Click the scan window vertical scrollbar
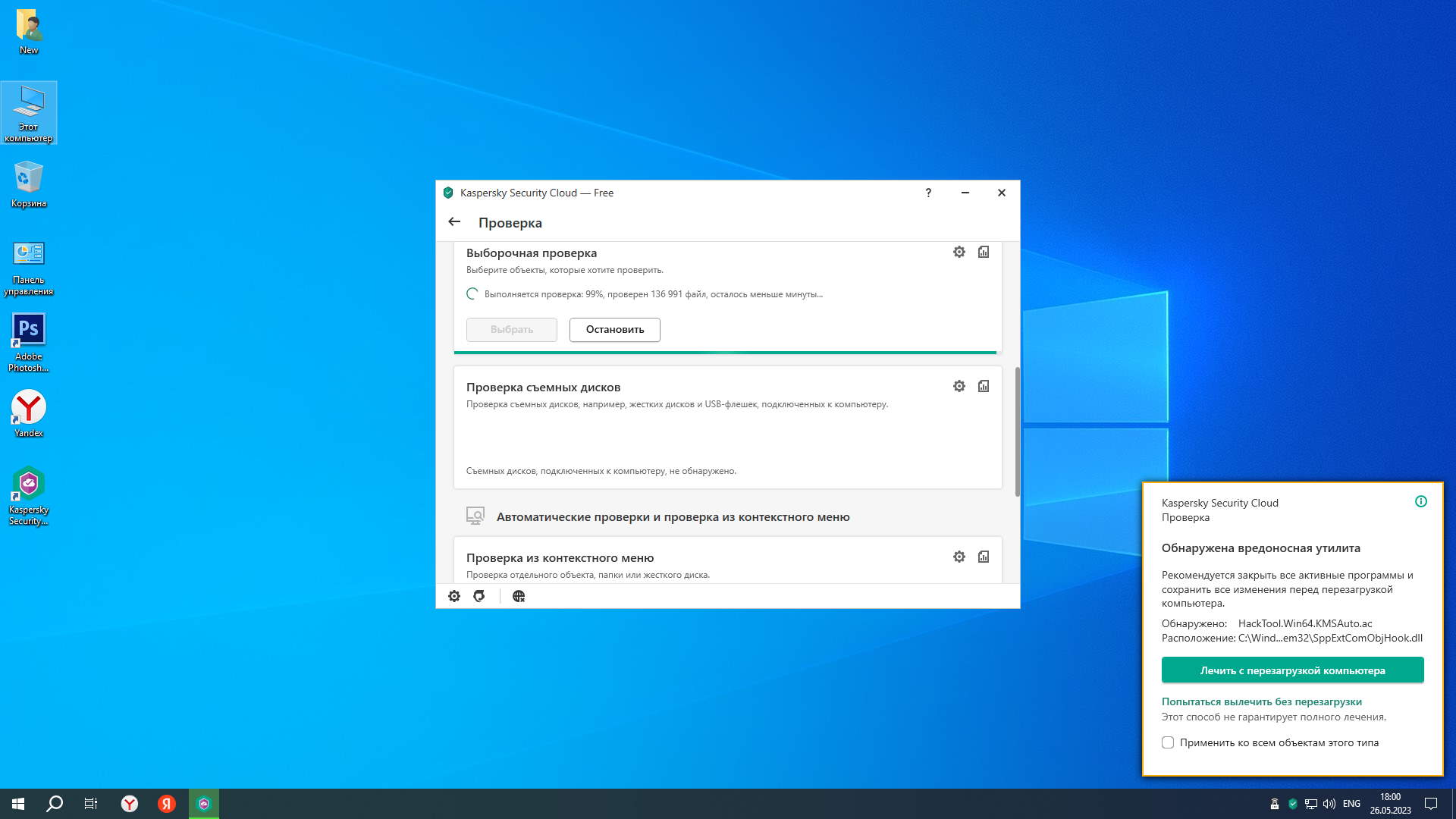This screenshot has width=1456, height=819. [x=1017, y=432]
